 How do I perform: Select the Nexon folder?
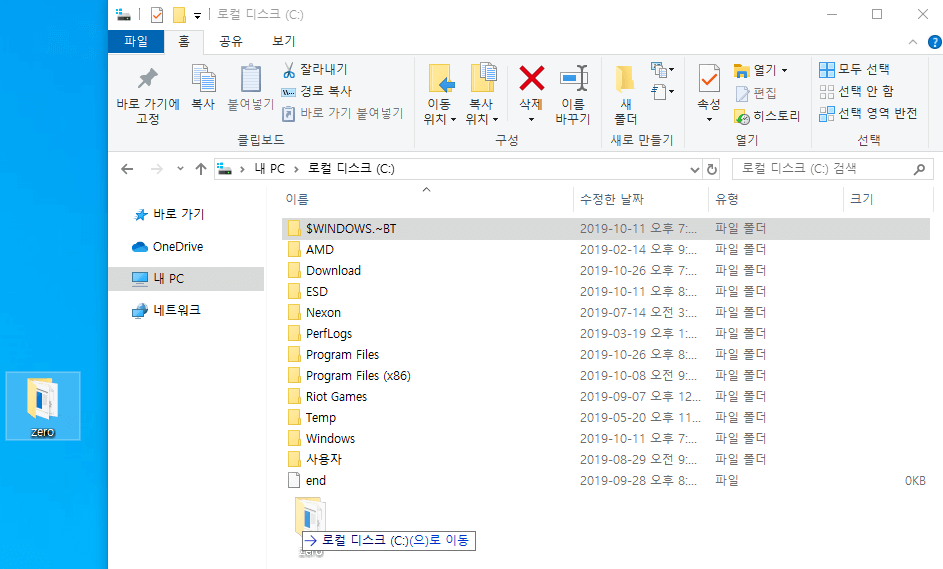606,313
